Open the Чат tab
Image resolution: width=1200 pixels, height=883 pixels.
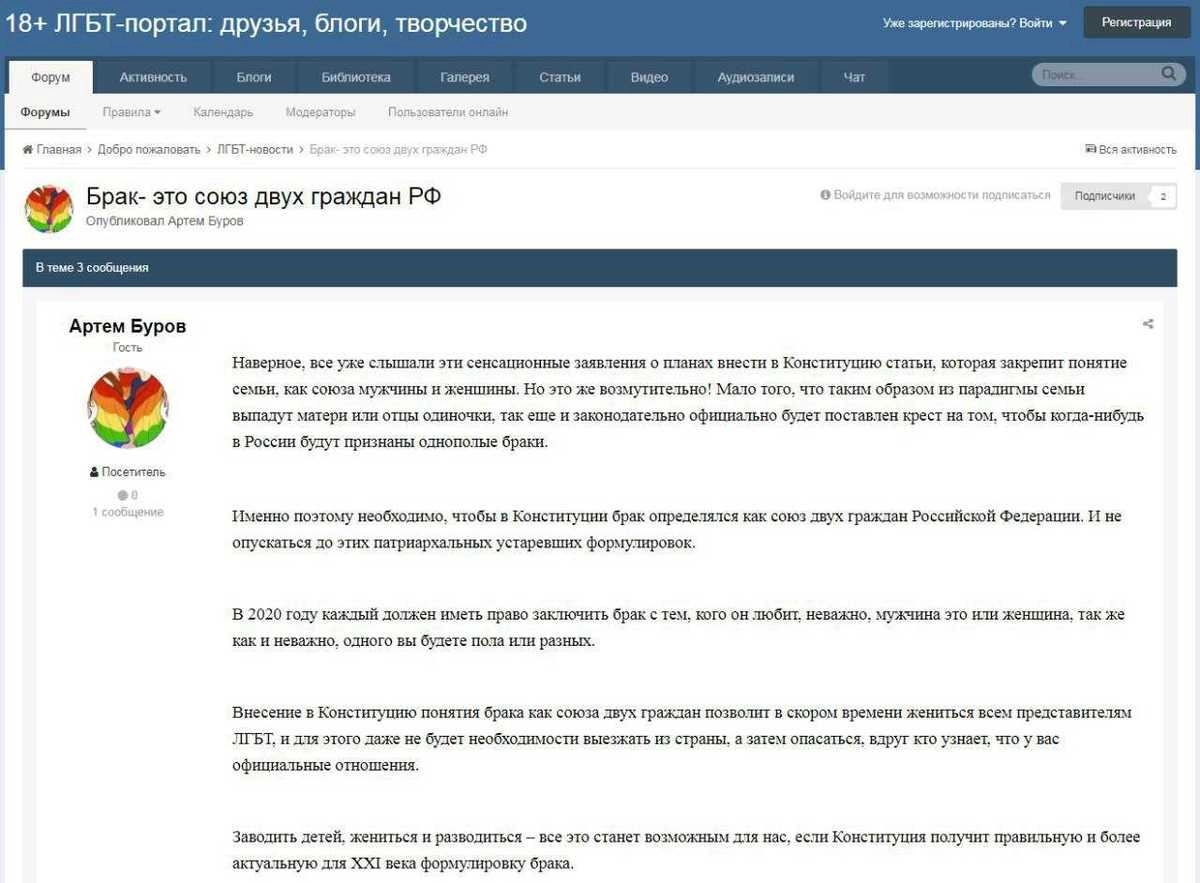pyautogui.click(x=854, y=77)
